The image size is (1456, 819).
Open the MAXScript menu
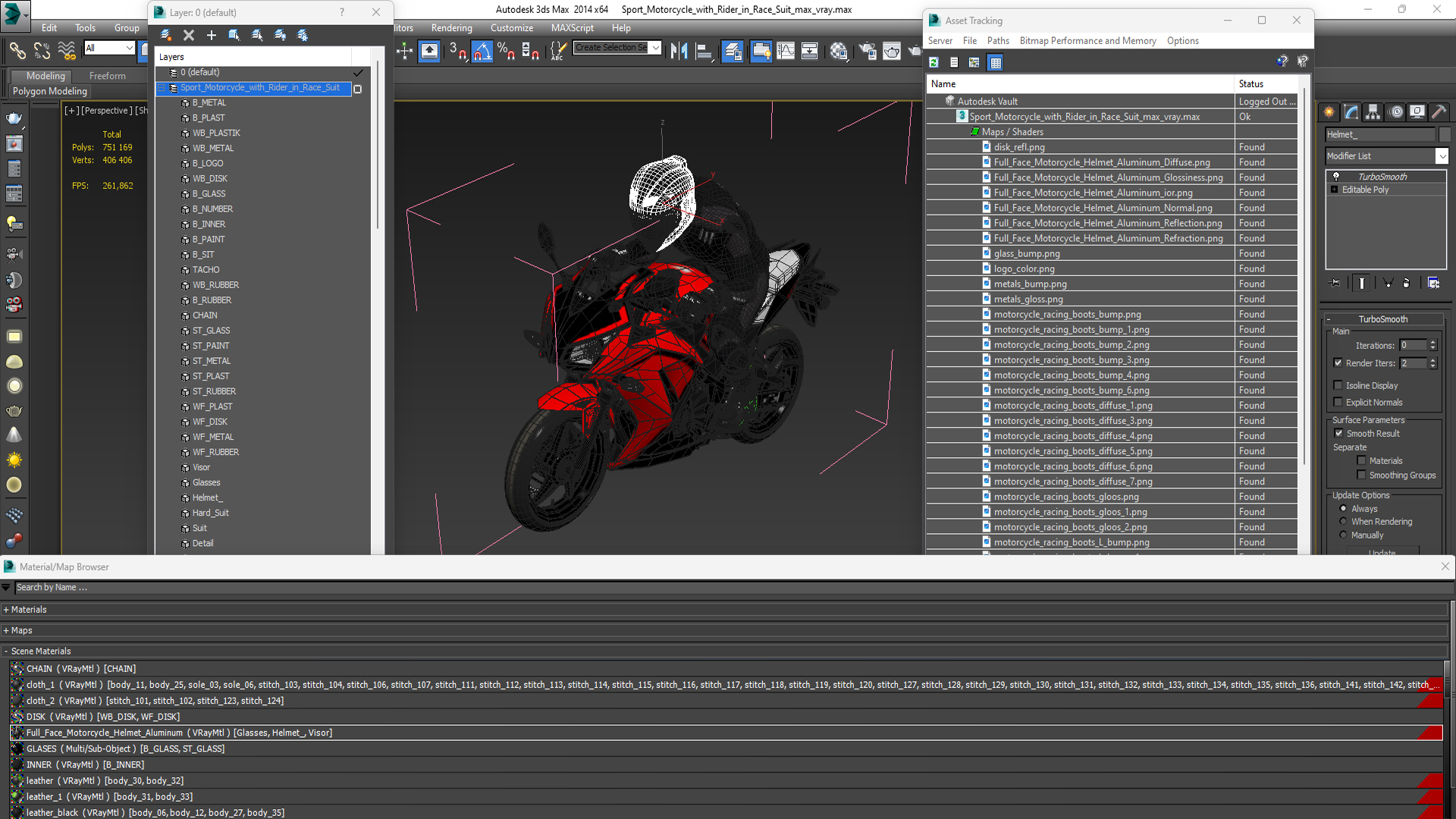tap(573, 28)
